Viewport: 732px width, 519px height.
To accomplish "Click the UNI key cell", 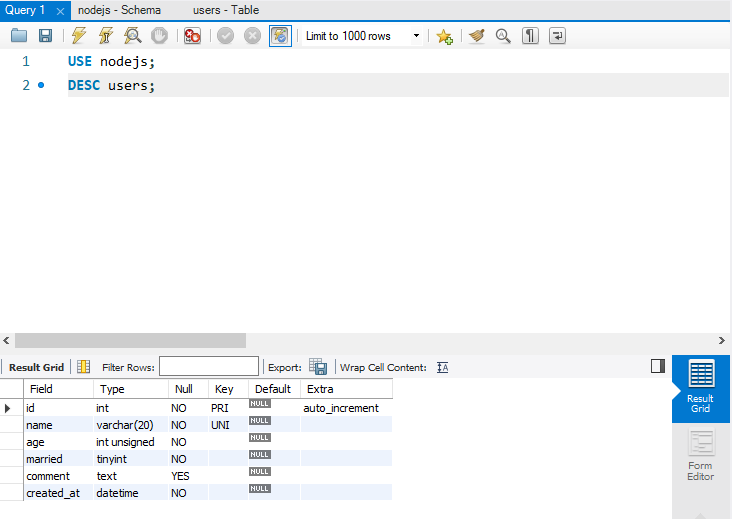I will 228,425.
